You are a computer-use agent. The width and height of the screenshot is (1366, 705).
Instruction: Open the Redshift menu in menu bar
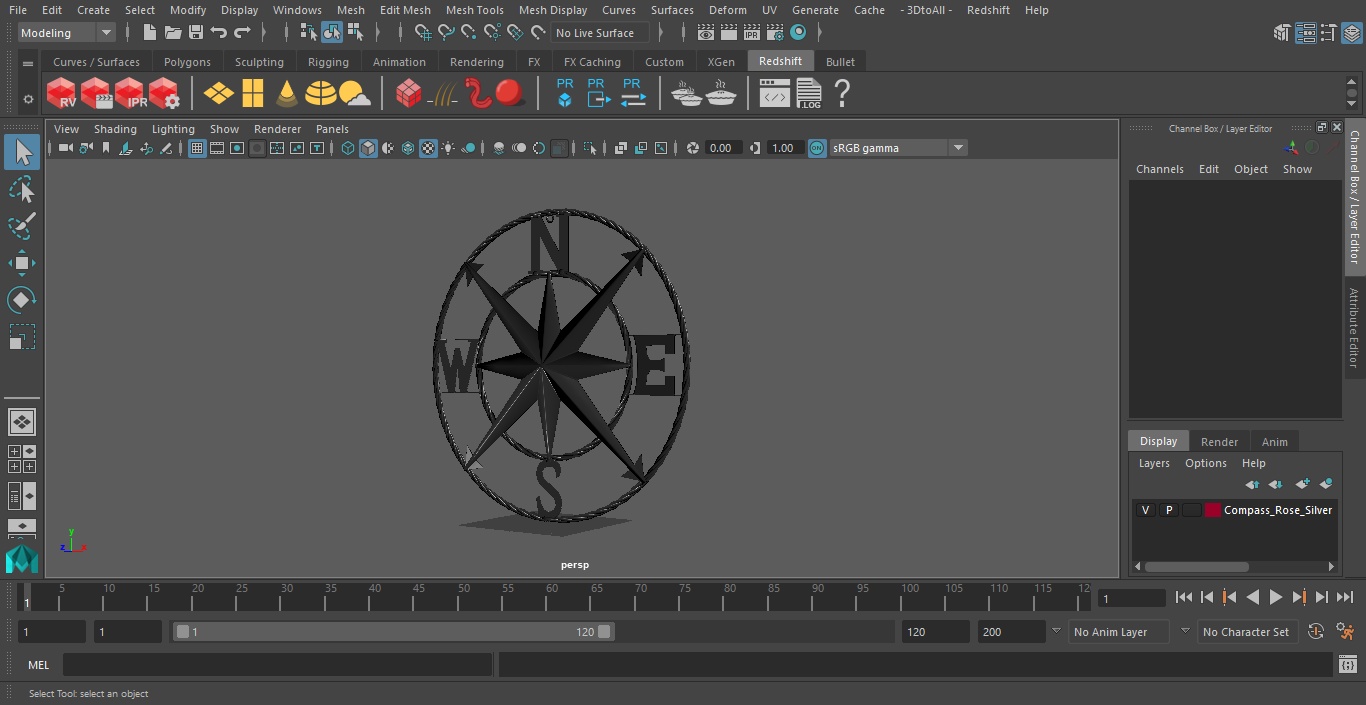(x=988, y=10)
